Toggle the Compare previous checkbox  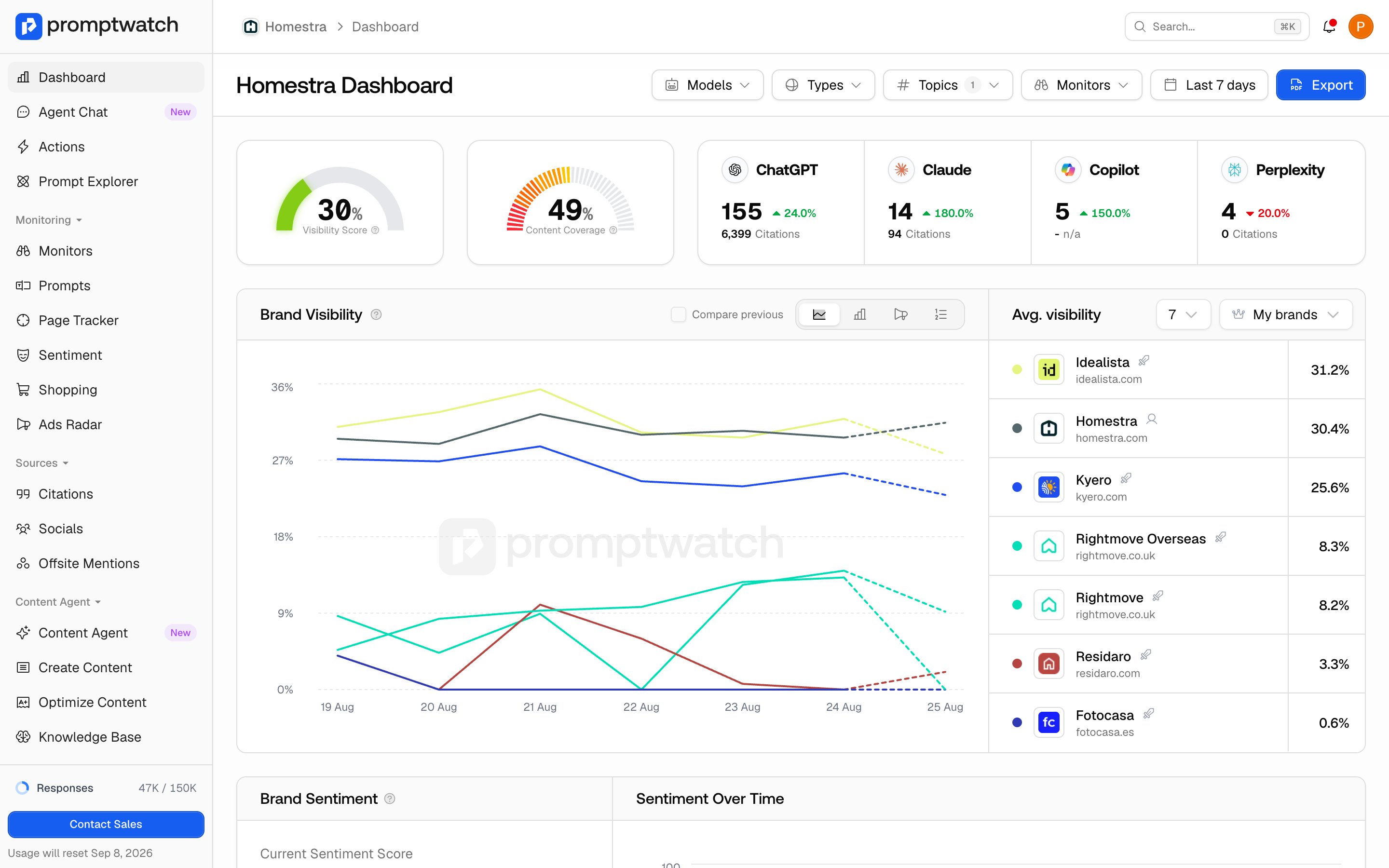click(x=679, y=314)
